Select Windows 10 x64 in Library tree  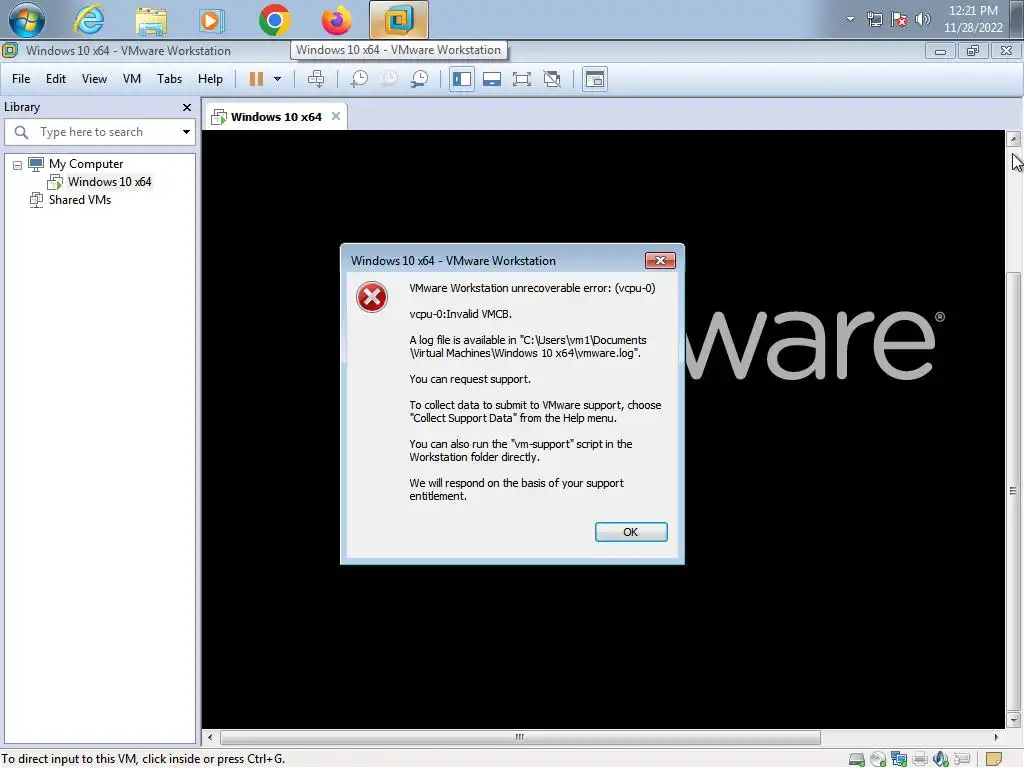(109, 182)
